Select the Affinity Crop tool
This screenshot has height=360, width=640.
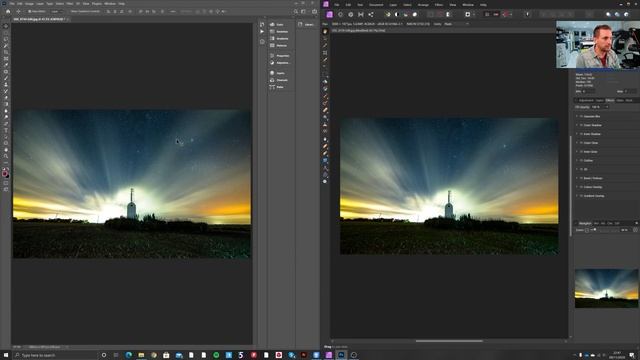click(325, 53)
